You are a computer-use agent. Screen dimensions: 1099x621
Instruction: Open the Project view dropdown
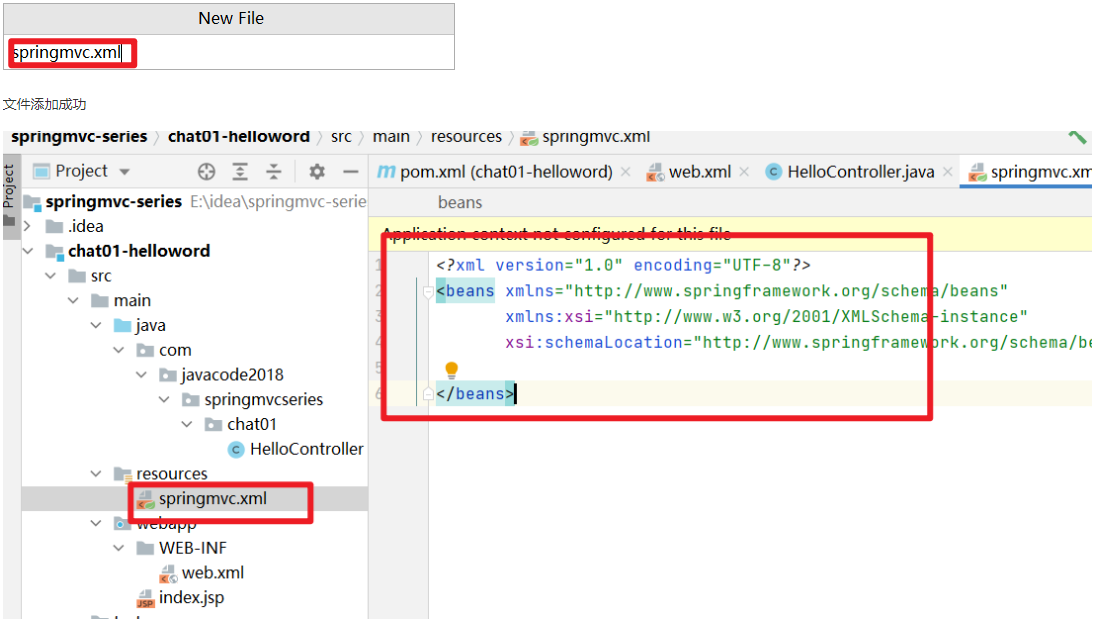(x=124, y=171)
